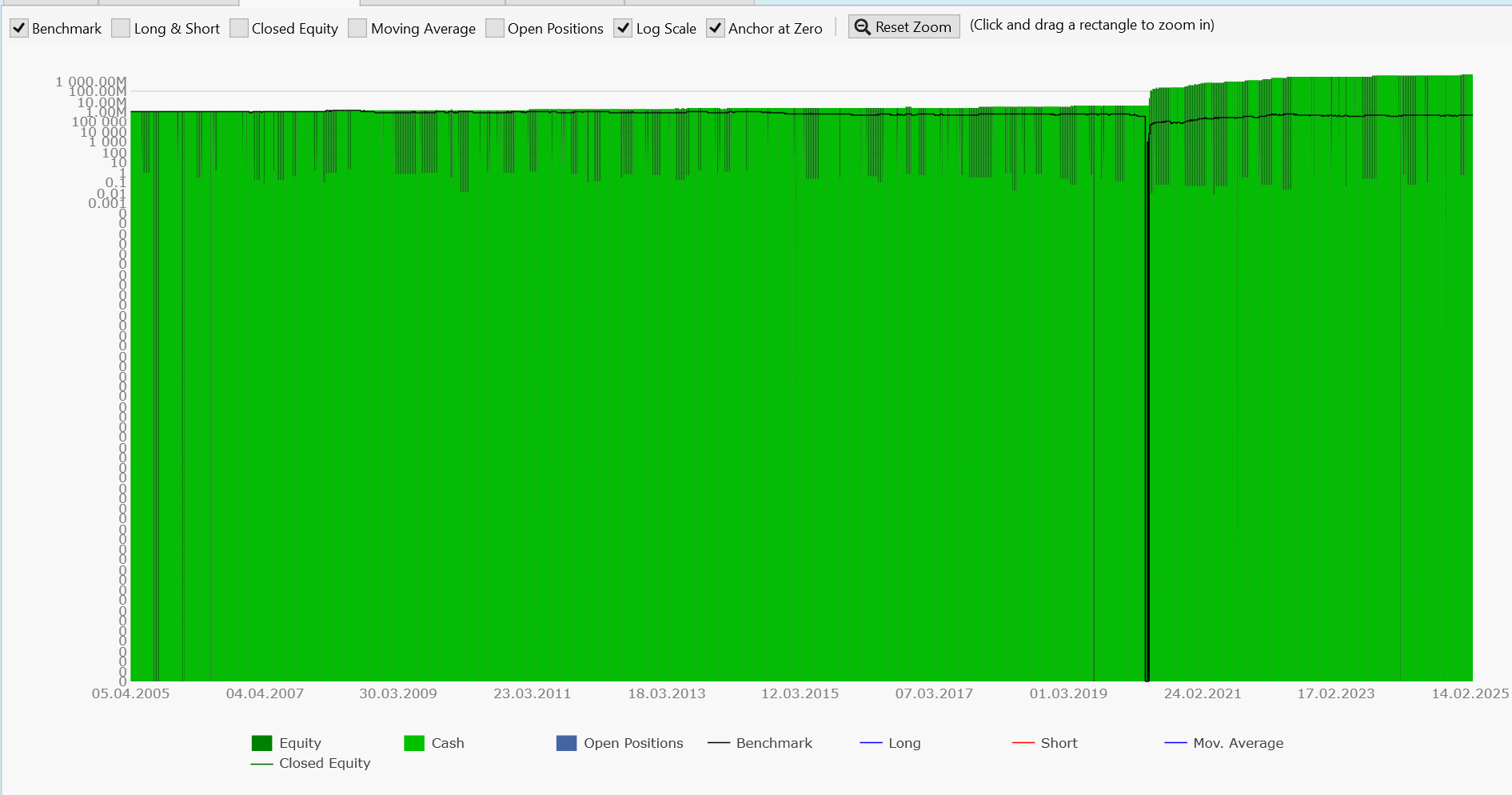Viewport: 1512px width, 795px height.
Task: Tick the Closed Equity checkbox
Action: 239,29
